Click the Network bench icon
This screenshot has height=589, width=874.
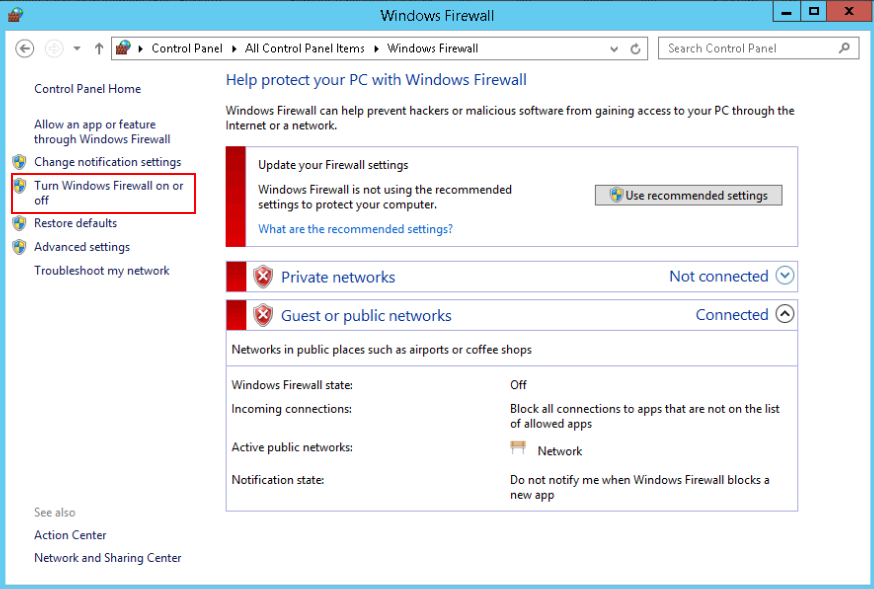click(x=518, y=447)
